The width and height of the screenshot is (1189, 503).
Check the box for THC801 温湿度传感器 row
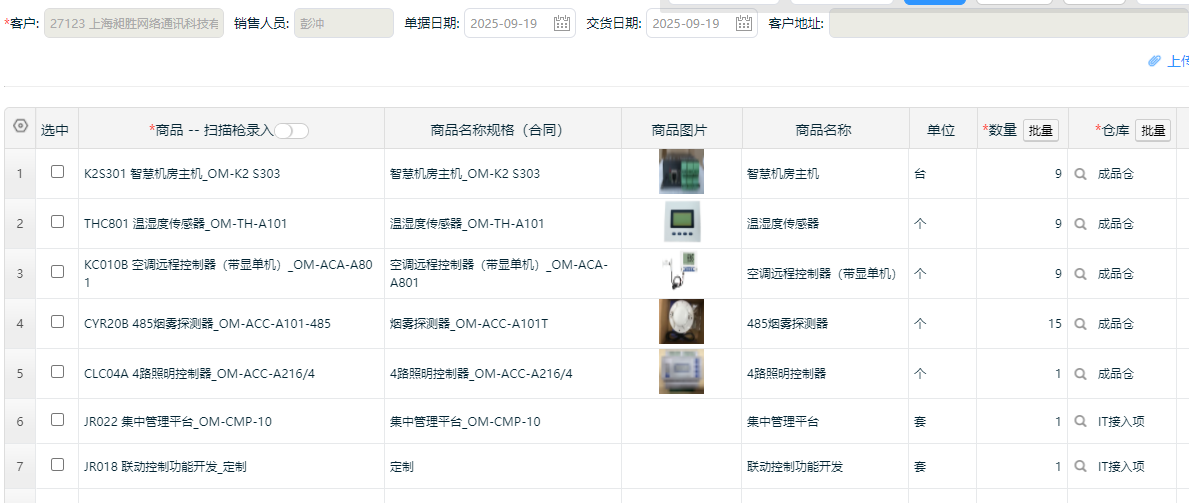pos(58,222)
